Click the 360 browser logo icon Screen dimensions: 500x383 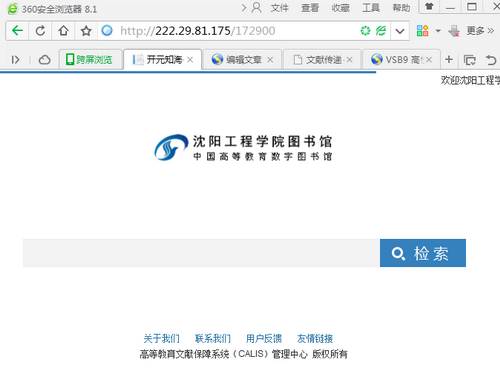[12, 9]
